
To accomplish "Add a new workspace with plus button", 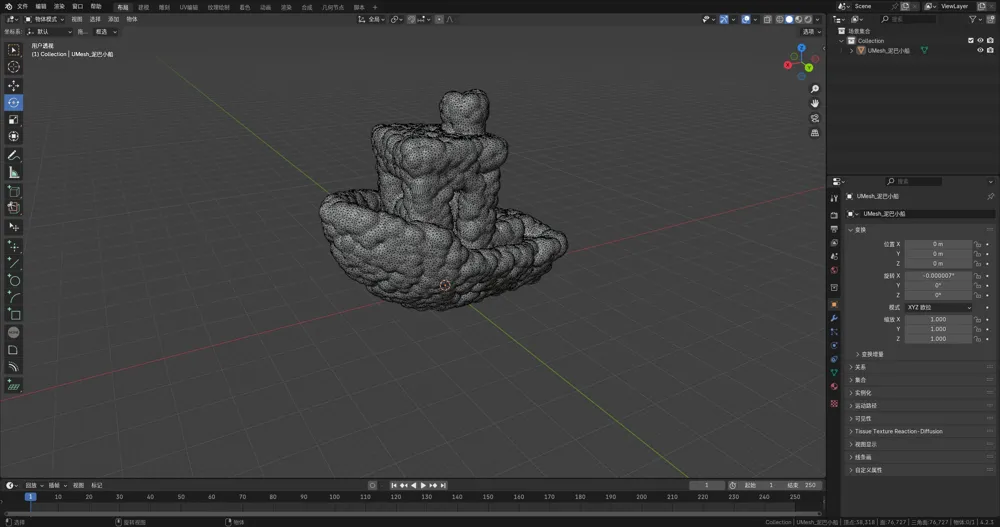I will click(375, 8).
